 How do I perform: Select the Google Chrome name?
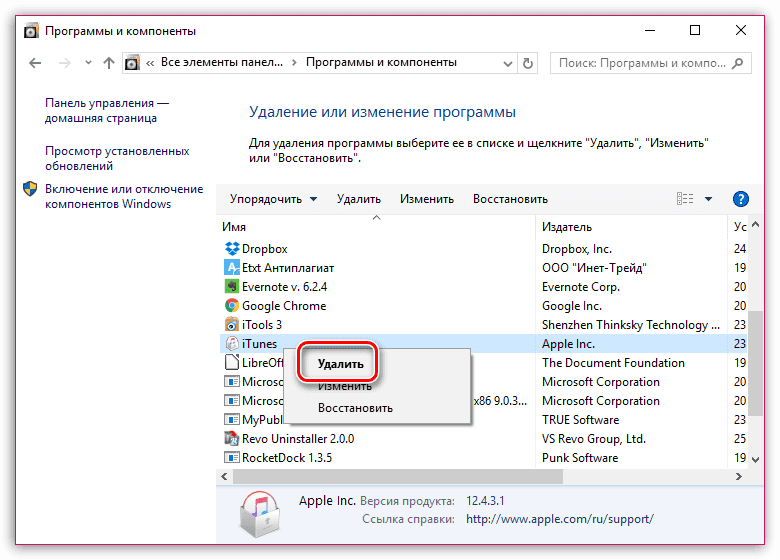284,306
